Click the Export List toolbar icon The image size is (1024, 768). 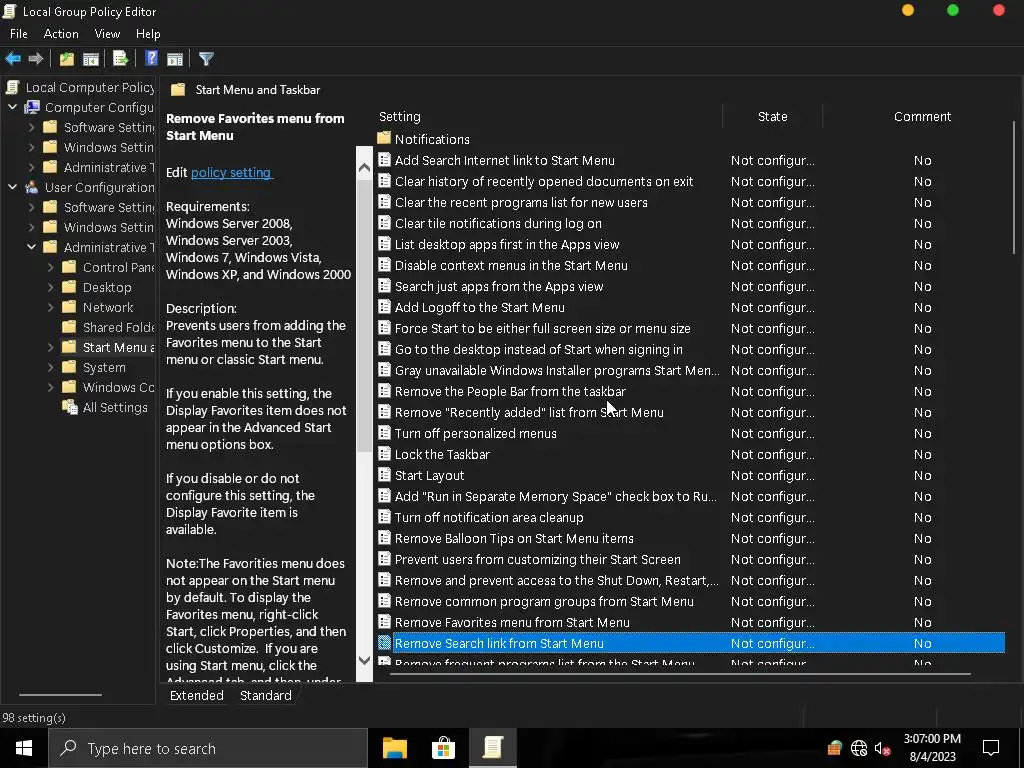coord(120,59)
